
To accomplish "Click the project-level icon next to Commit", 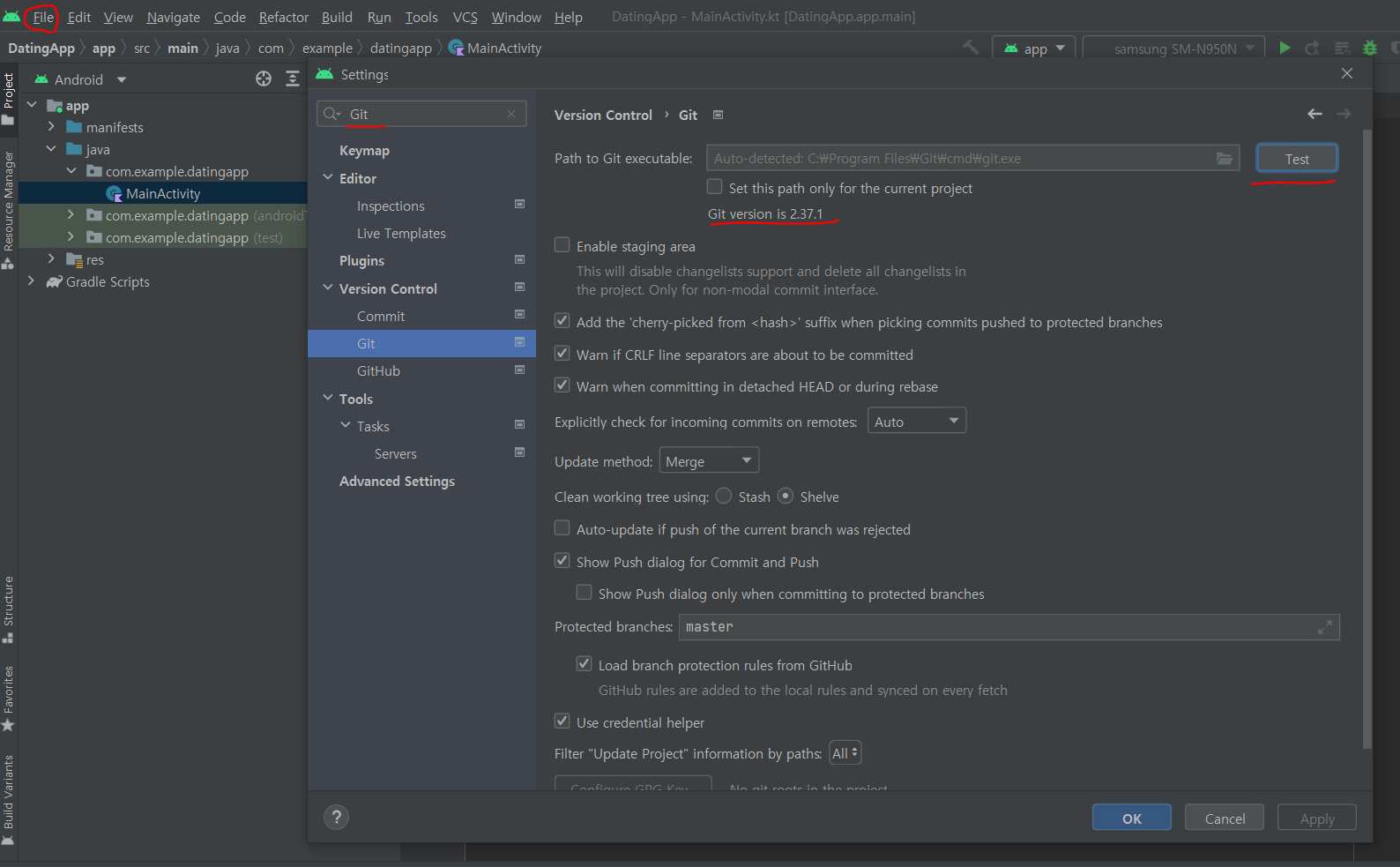I will (x=520, y=315).
